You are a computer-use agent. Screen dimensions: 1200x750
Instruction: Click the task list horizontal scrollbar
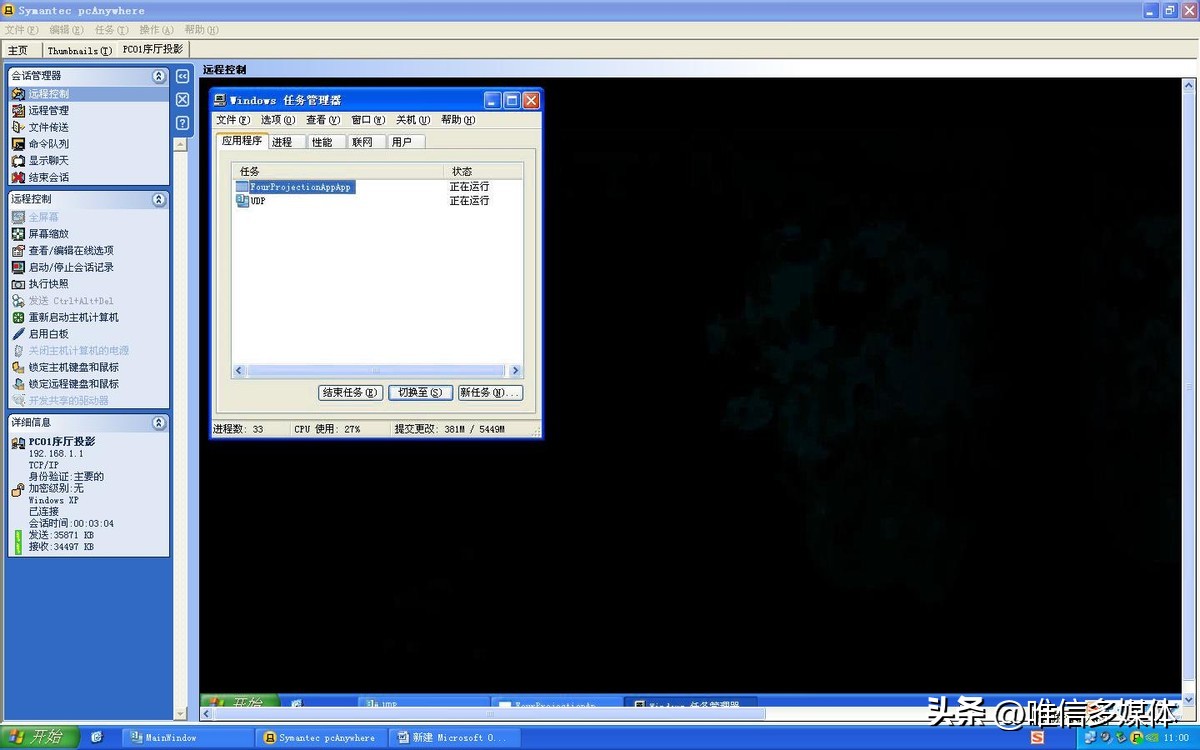pos(377,370)
